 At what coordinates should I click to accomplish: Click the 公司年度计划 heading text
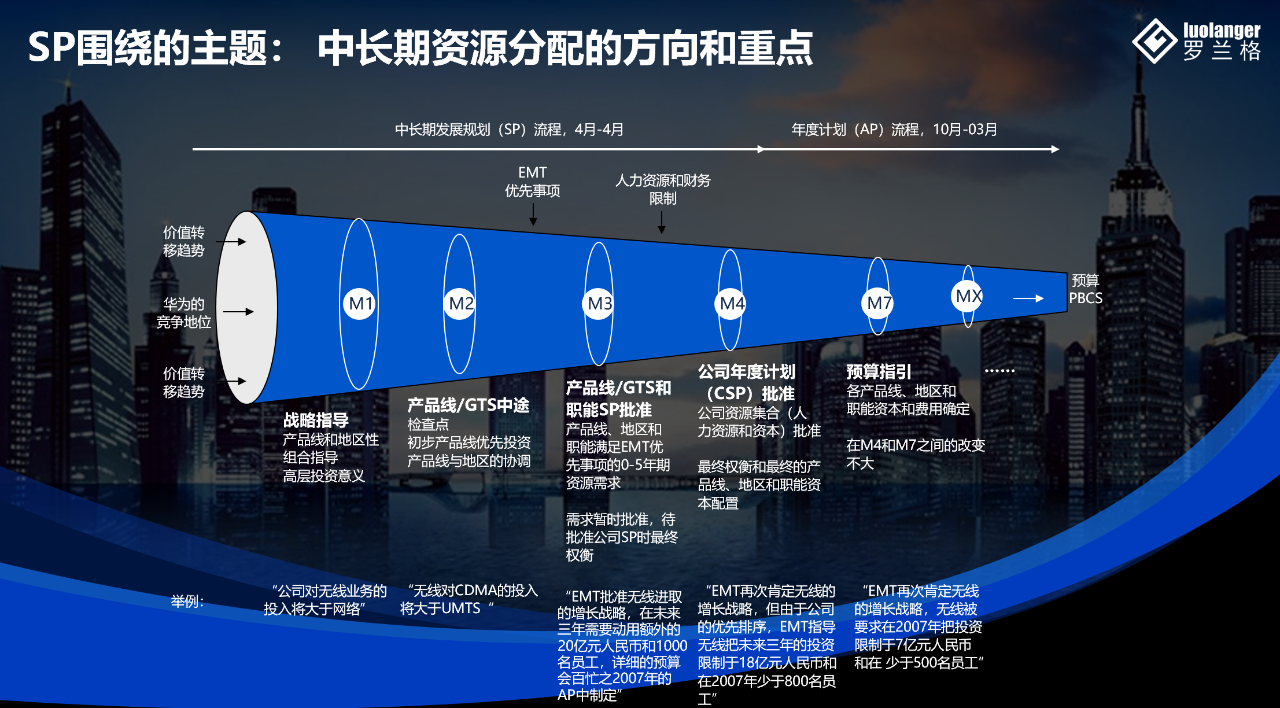tap(746, 371)
